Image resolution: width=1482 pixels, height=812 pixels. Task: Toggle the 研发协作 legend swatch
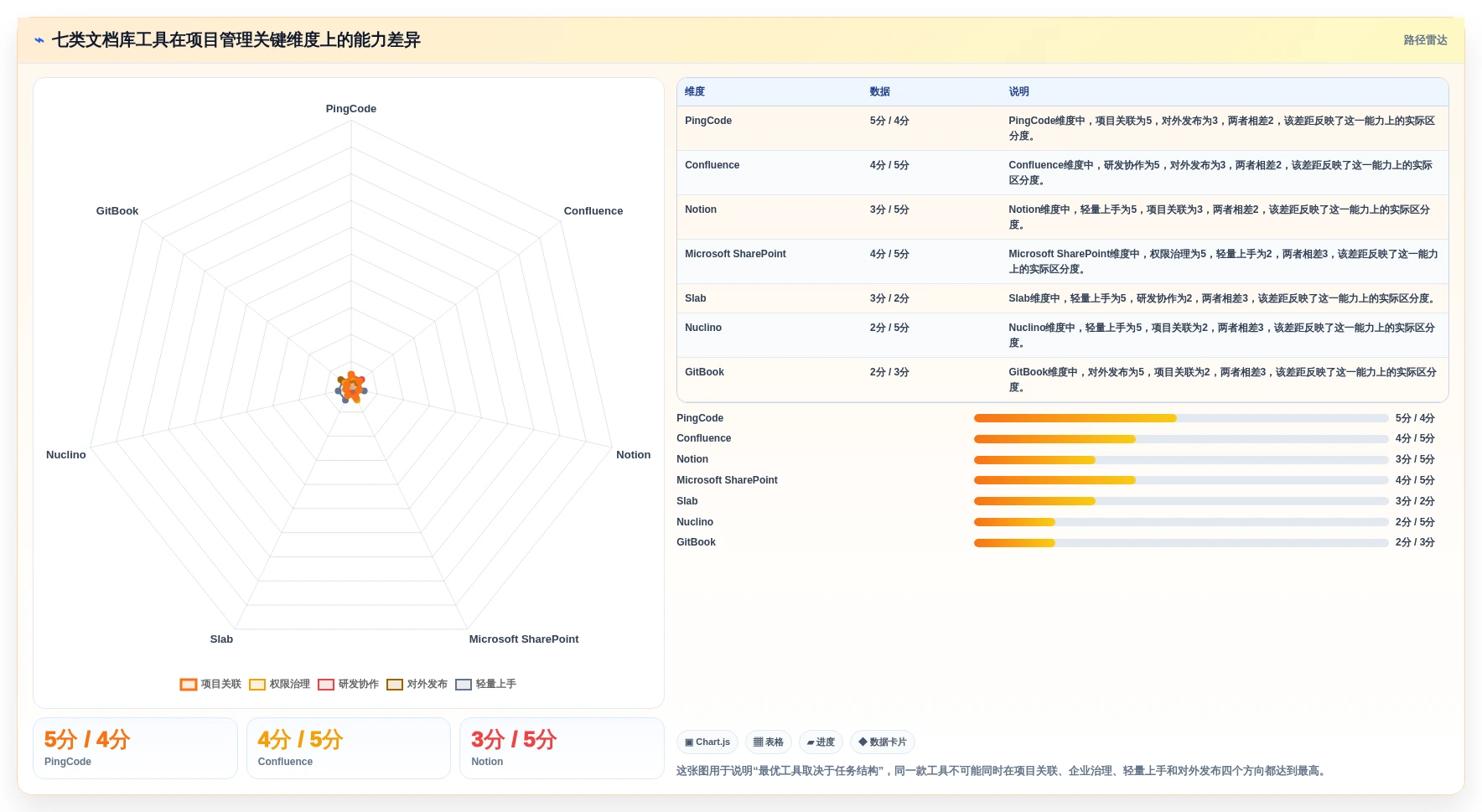pos(326,685)
